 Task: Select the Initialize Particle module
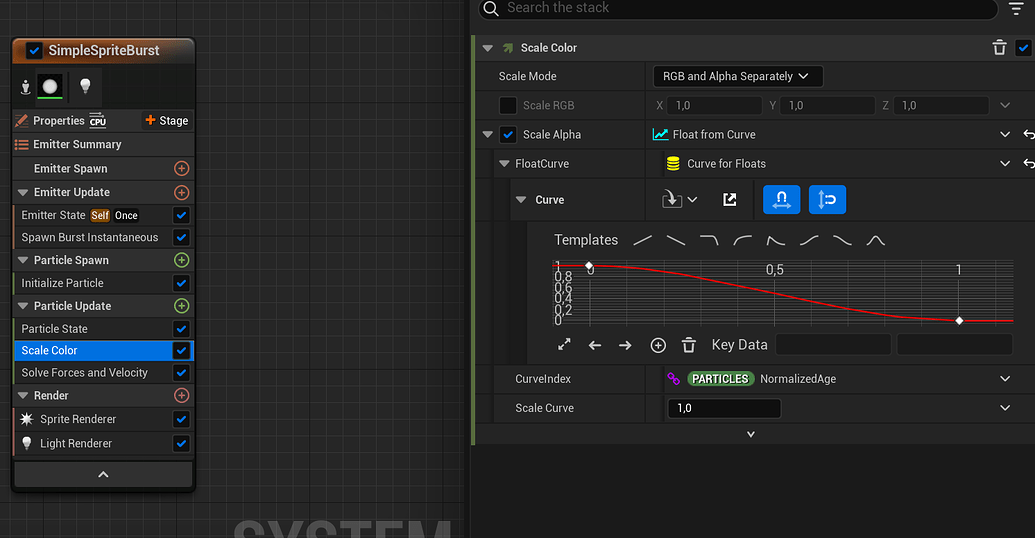coord(63,283)
